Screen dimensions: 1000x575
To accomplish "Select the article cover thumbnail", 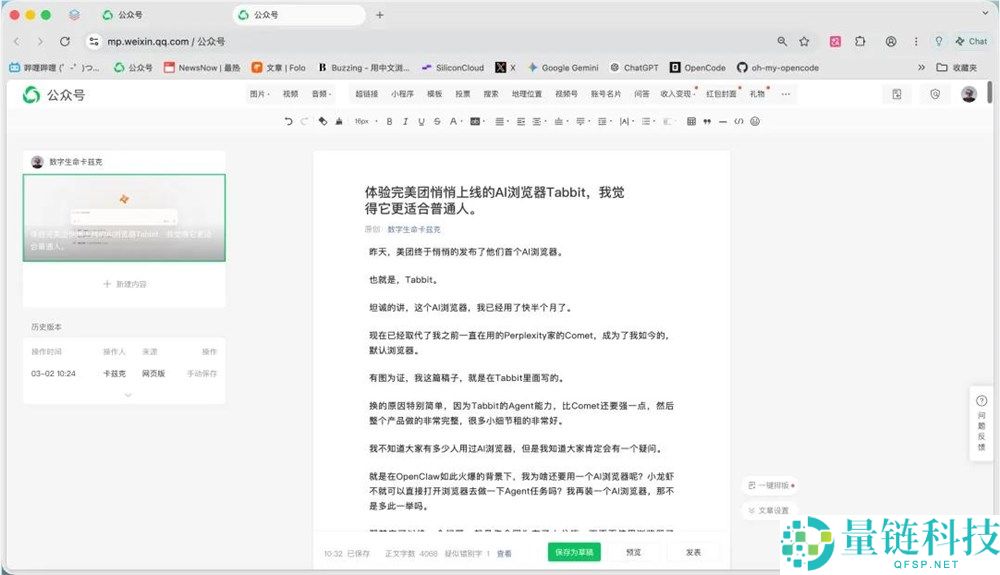I will click(x=124, y=217).
